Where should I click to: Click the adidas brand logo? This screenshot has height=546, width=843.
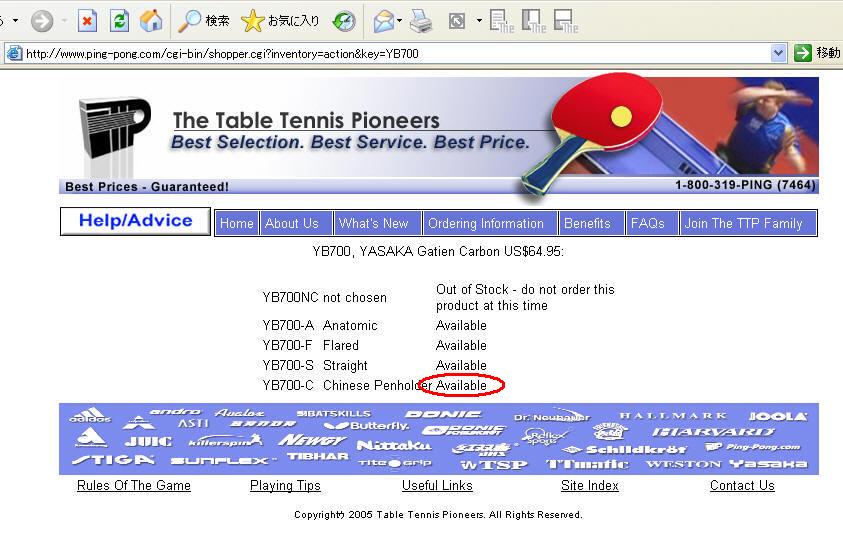[90, 415]
